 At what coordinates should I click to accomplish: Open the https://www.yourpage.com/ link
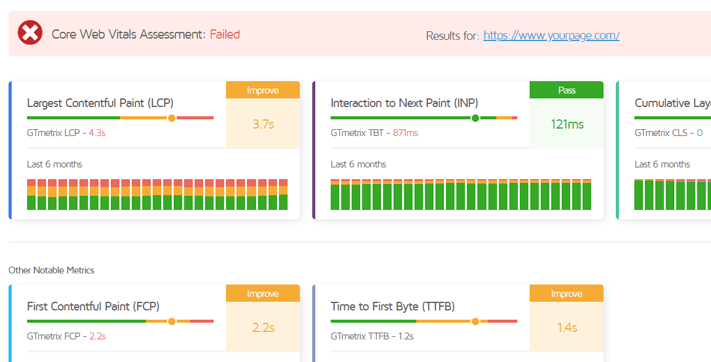click(x=551, y=35)
